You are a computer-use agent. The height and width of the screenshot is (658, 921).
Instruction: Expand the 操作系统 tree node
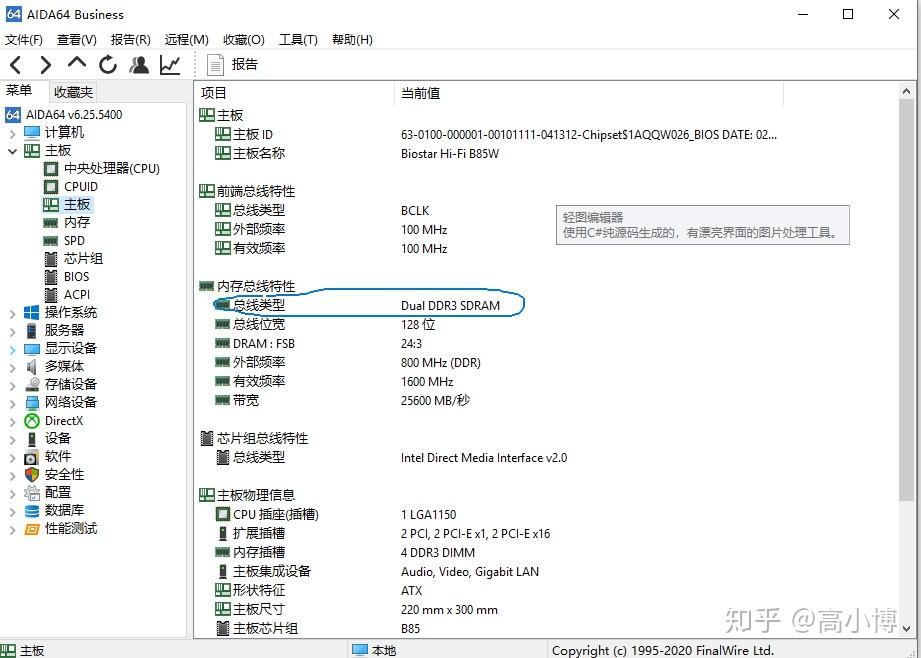click(x=12, y=314)
